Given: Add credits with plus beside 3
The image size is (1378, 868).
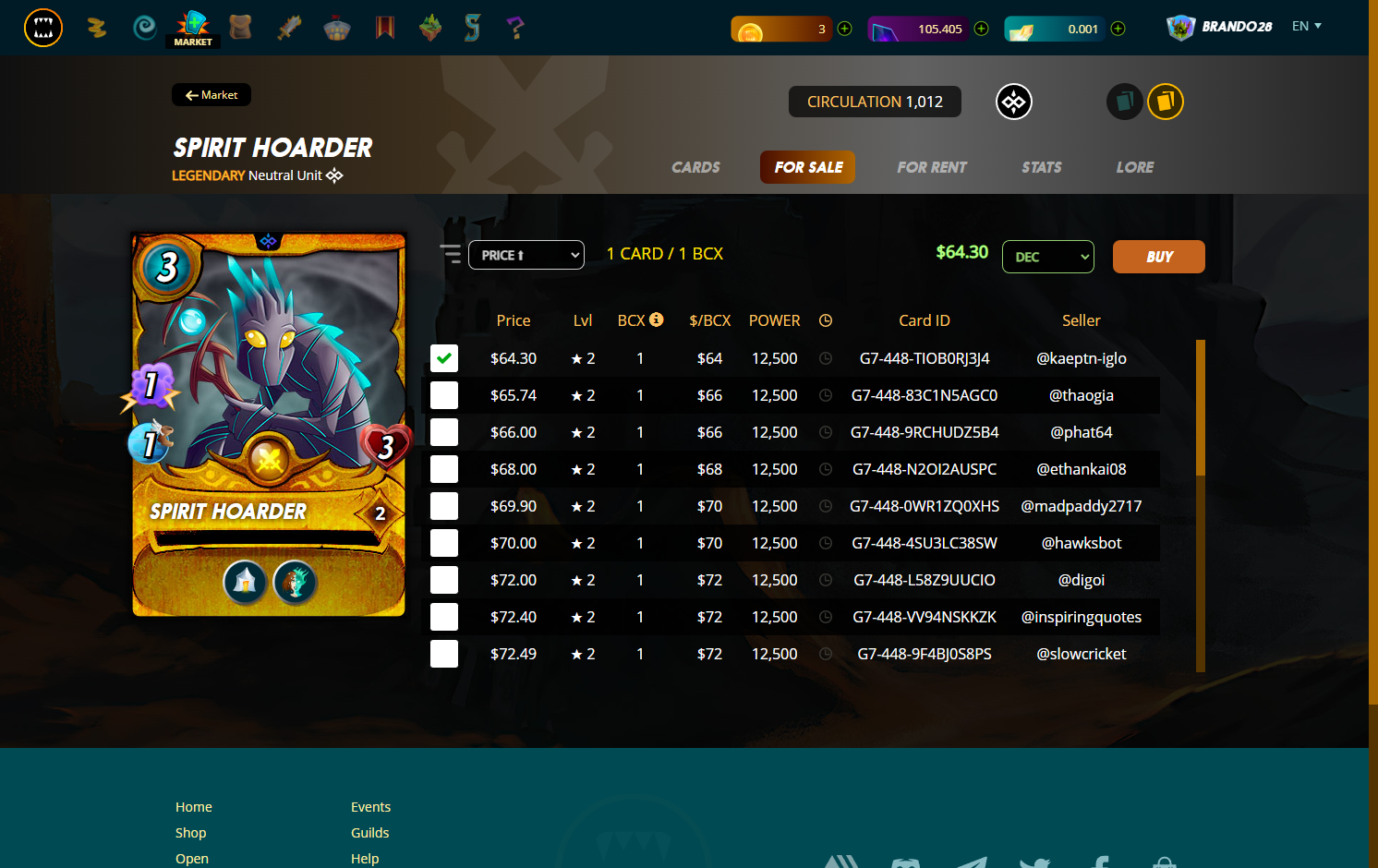Looking at the screenshot, I should coord(844,29).
